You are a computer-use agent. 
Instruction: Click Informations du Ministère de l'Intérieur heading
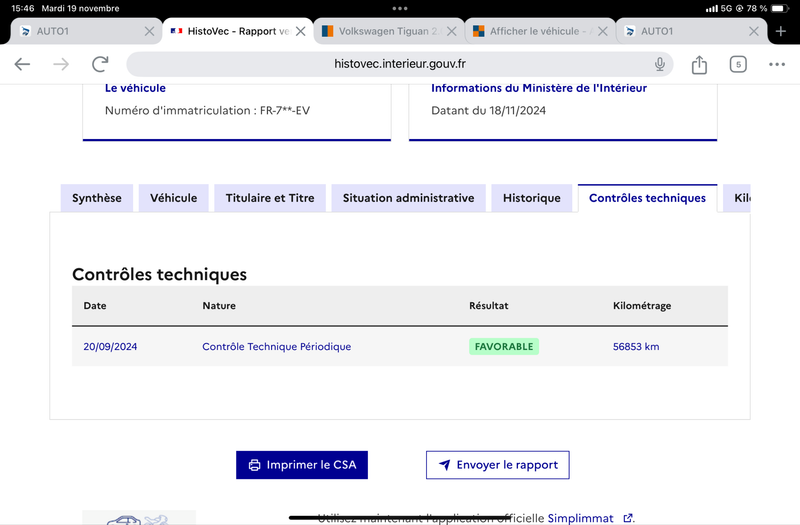(539, 88)
